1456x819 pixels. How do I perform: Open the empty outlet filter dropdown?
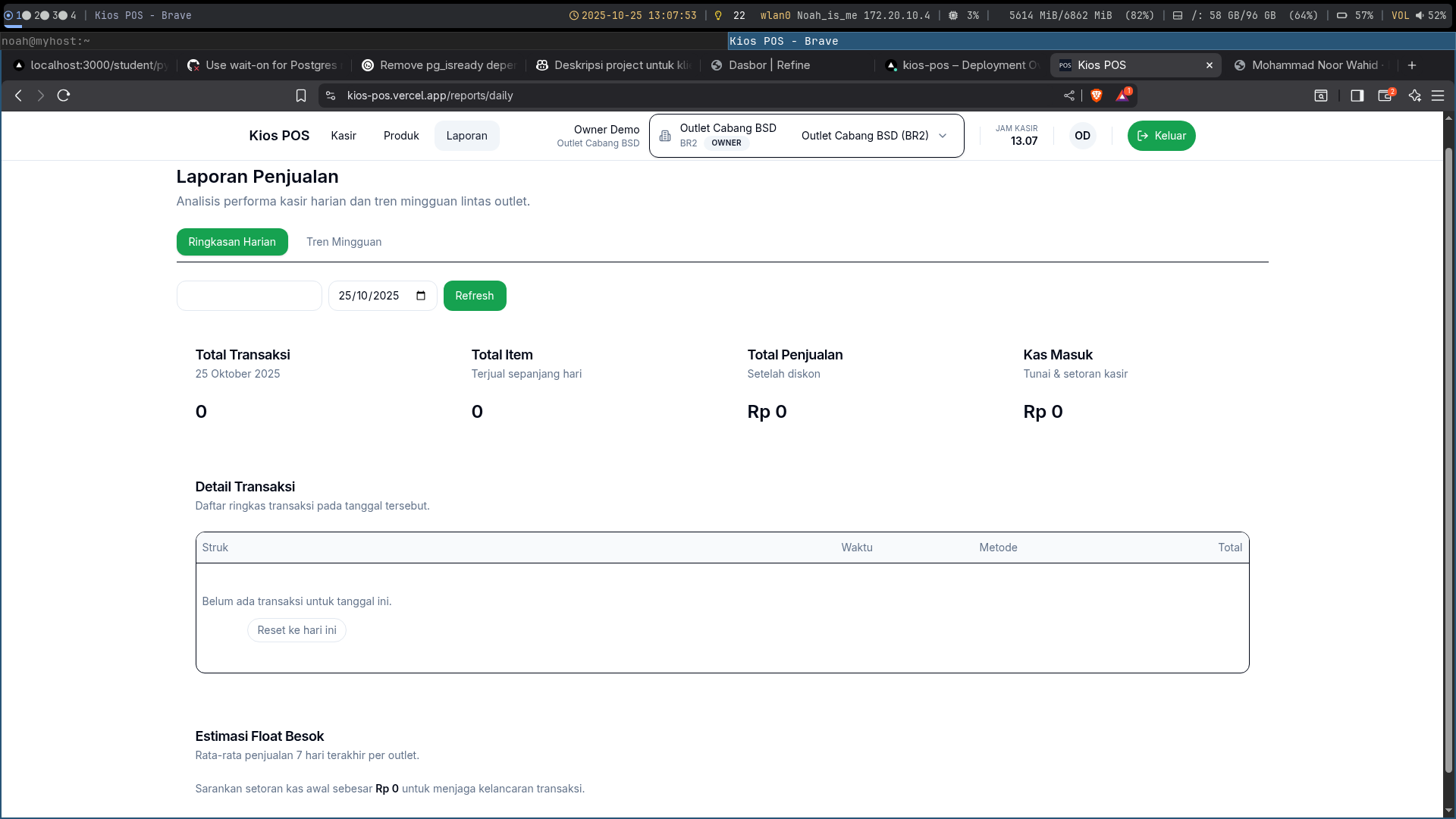(249, 296)
